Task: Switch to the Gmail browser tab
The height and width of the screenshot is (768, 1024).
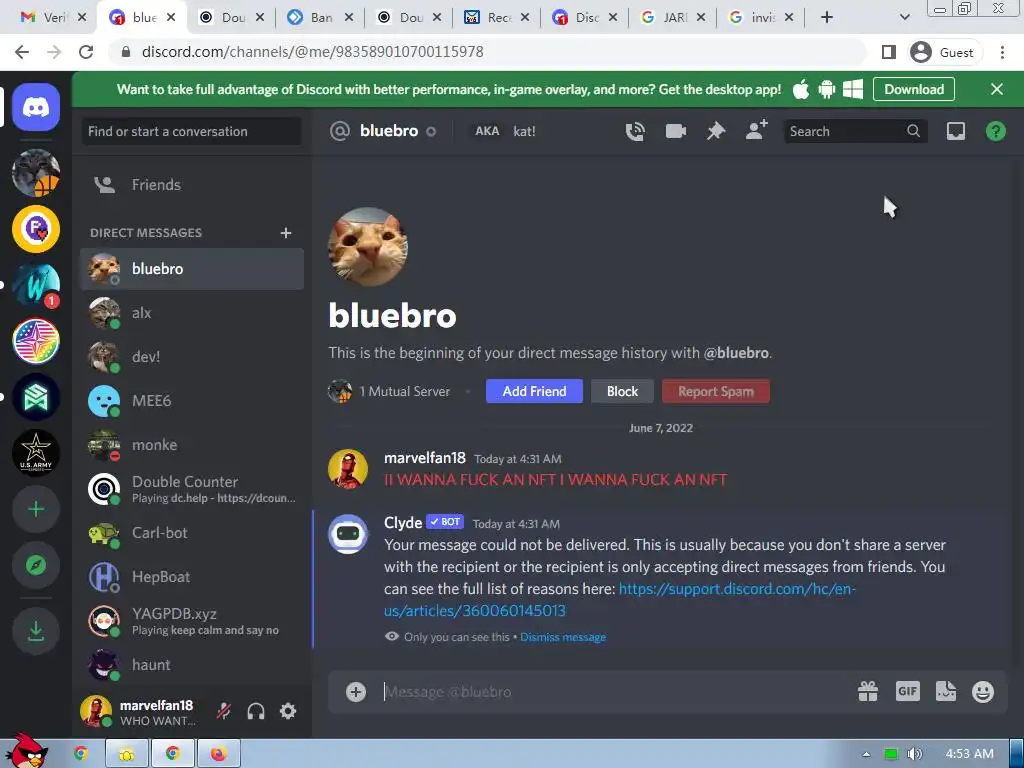Action: (x=54, y=18)
